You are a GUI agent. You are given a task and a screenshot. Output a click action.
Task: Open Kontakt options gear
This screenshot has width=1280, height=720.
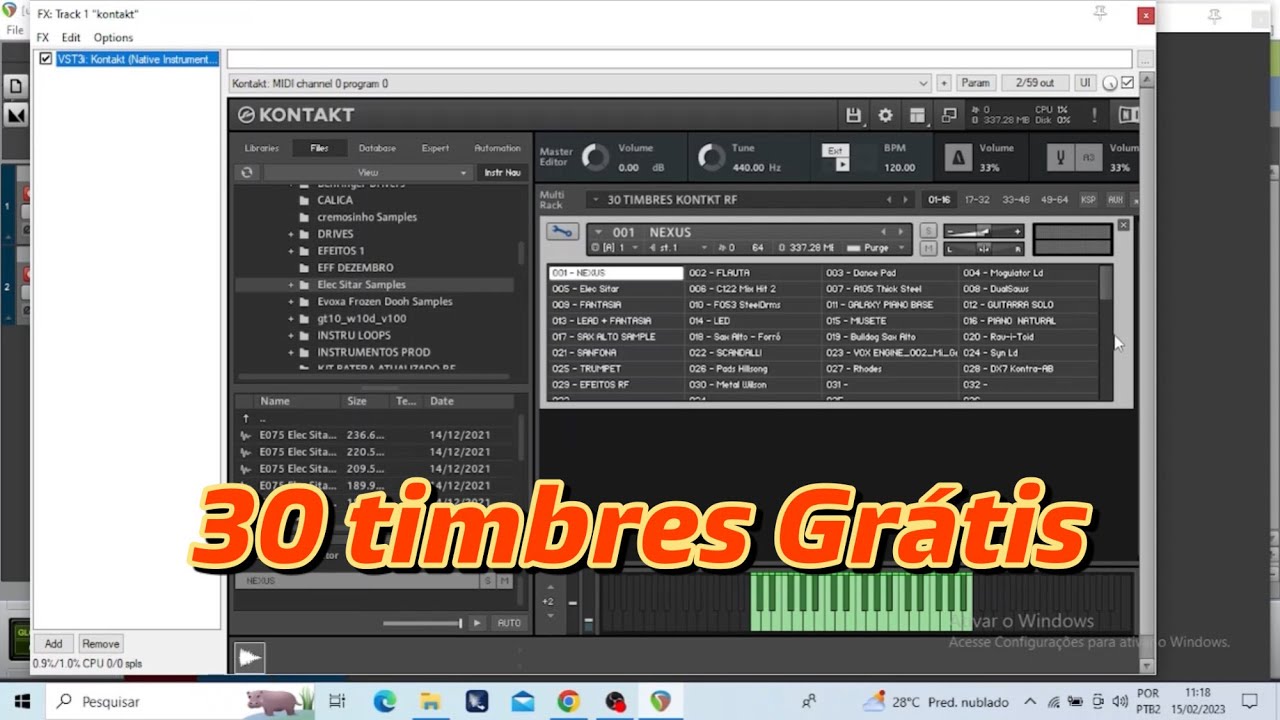coord(885,115)
